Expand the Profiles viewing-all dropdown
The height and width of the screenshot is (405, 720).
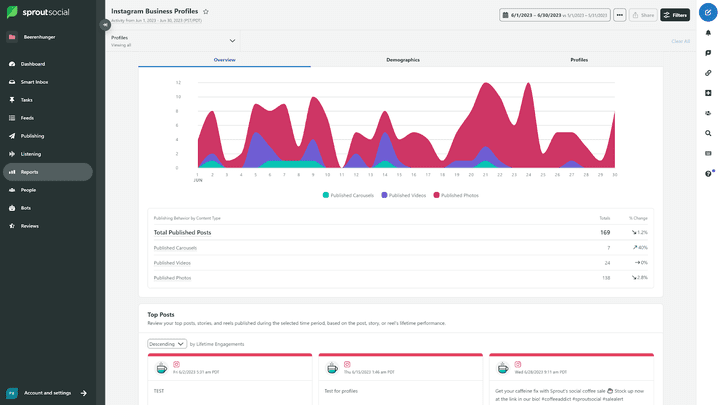tap(232, 41)
